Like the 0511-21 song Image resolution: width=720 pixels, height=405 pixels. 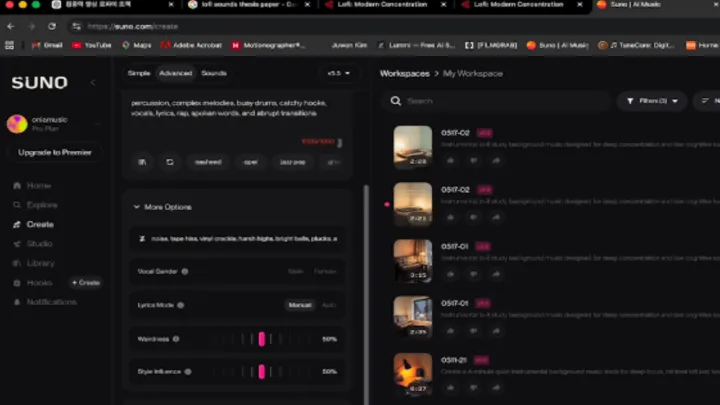pyautogui.click(x=450, y=388)
